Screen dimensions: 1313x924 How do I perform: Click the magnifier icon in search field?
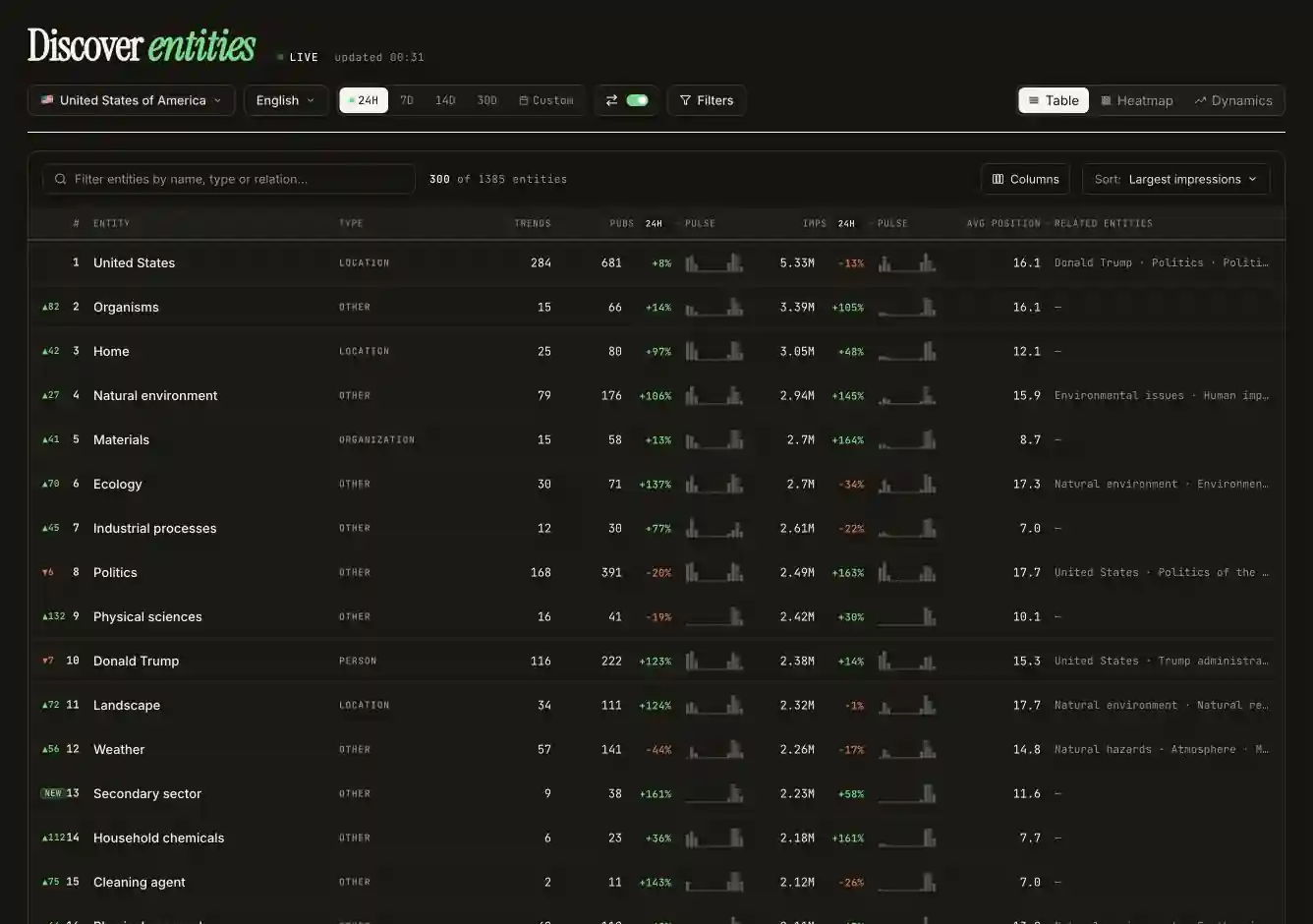point(61,179)
